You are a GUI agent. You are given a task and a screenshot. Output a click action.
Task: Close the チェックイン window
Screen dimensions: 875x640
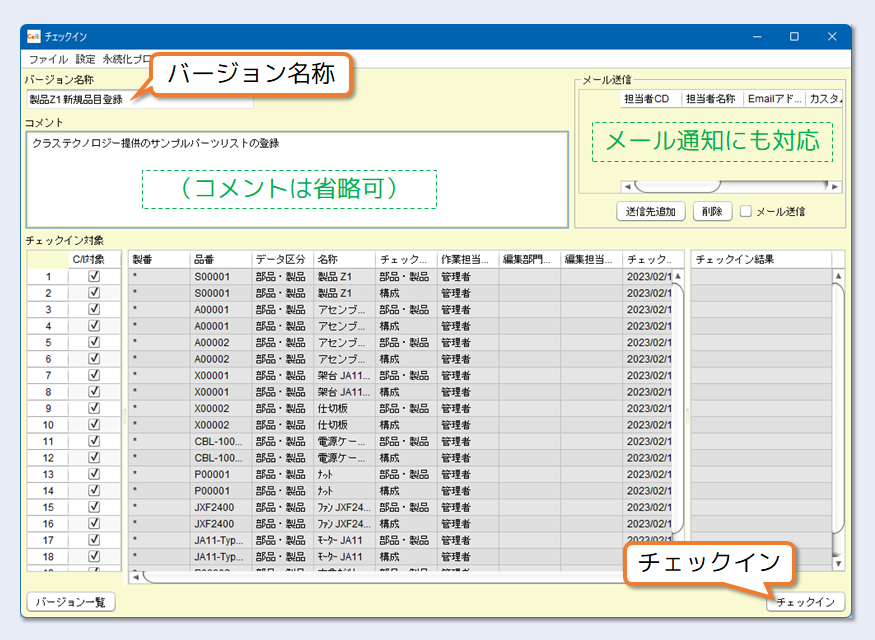pos(832,36)
